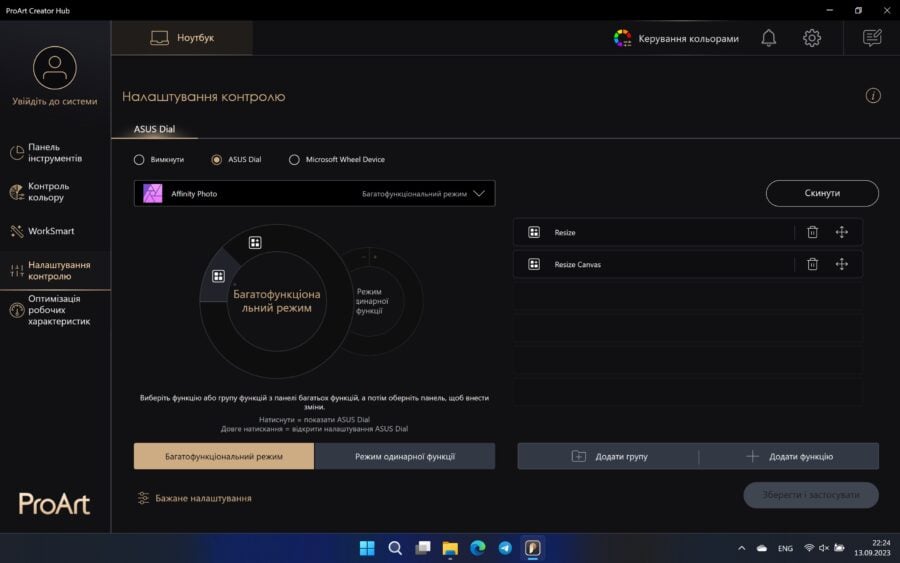This screenshot has width=900, height=563.
Task: Open Wi-Fi network tray icon
Action: click(809, 548)
